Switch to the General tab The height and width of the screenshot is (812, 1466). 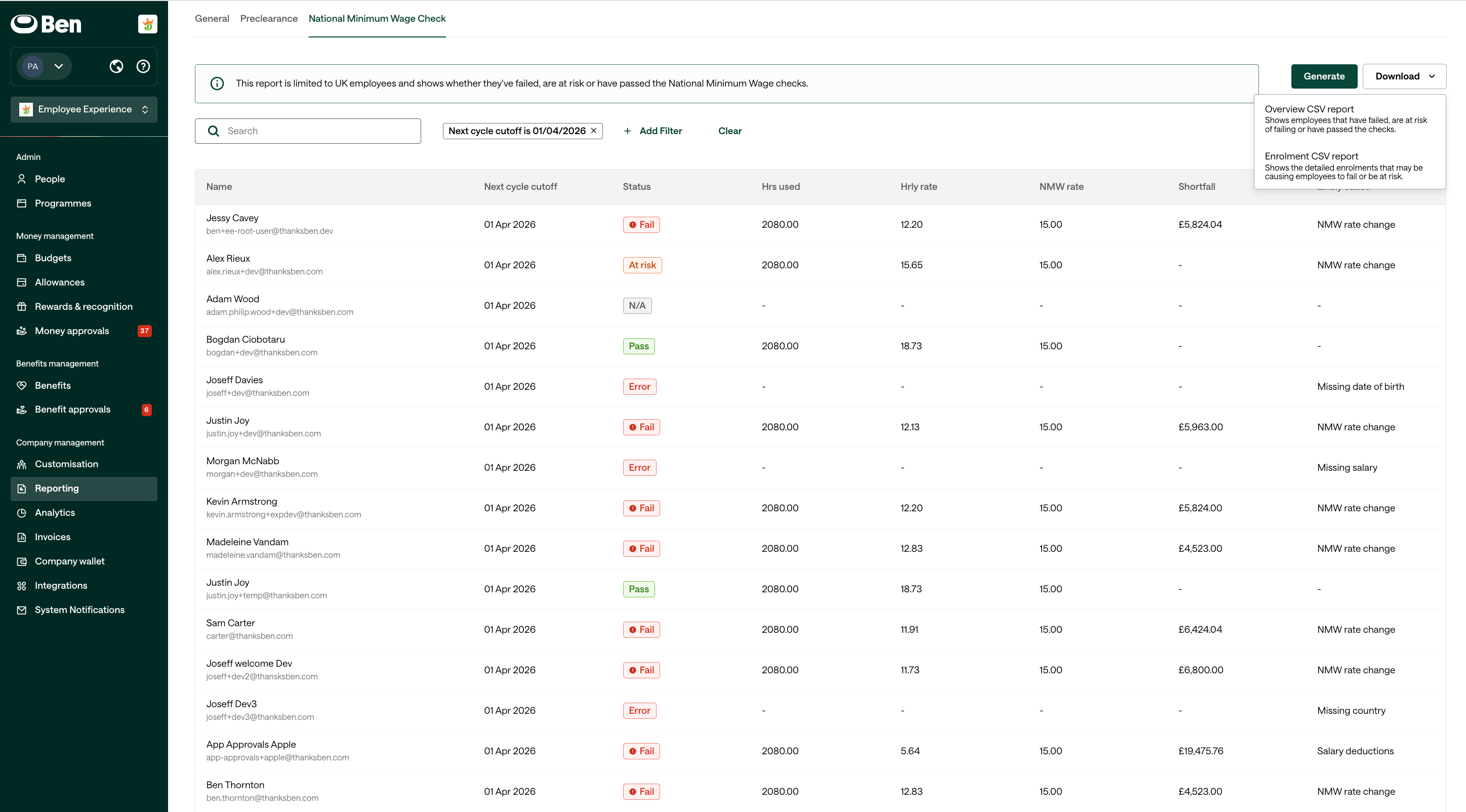[x=212, y=18]
